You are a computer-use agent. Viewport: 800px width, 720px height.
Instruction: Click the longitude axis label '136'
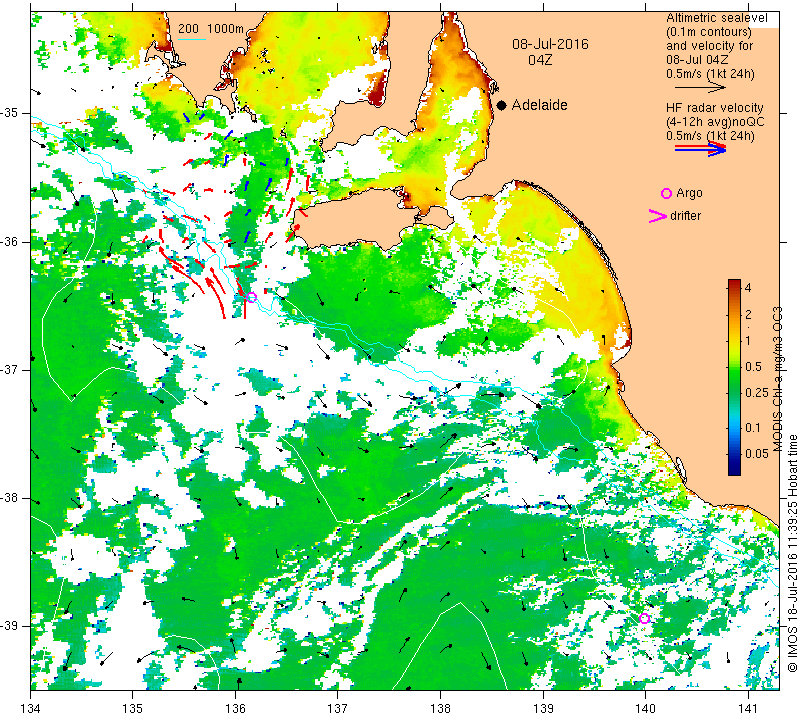click(x=235, y=708)
